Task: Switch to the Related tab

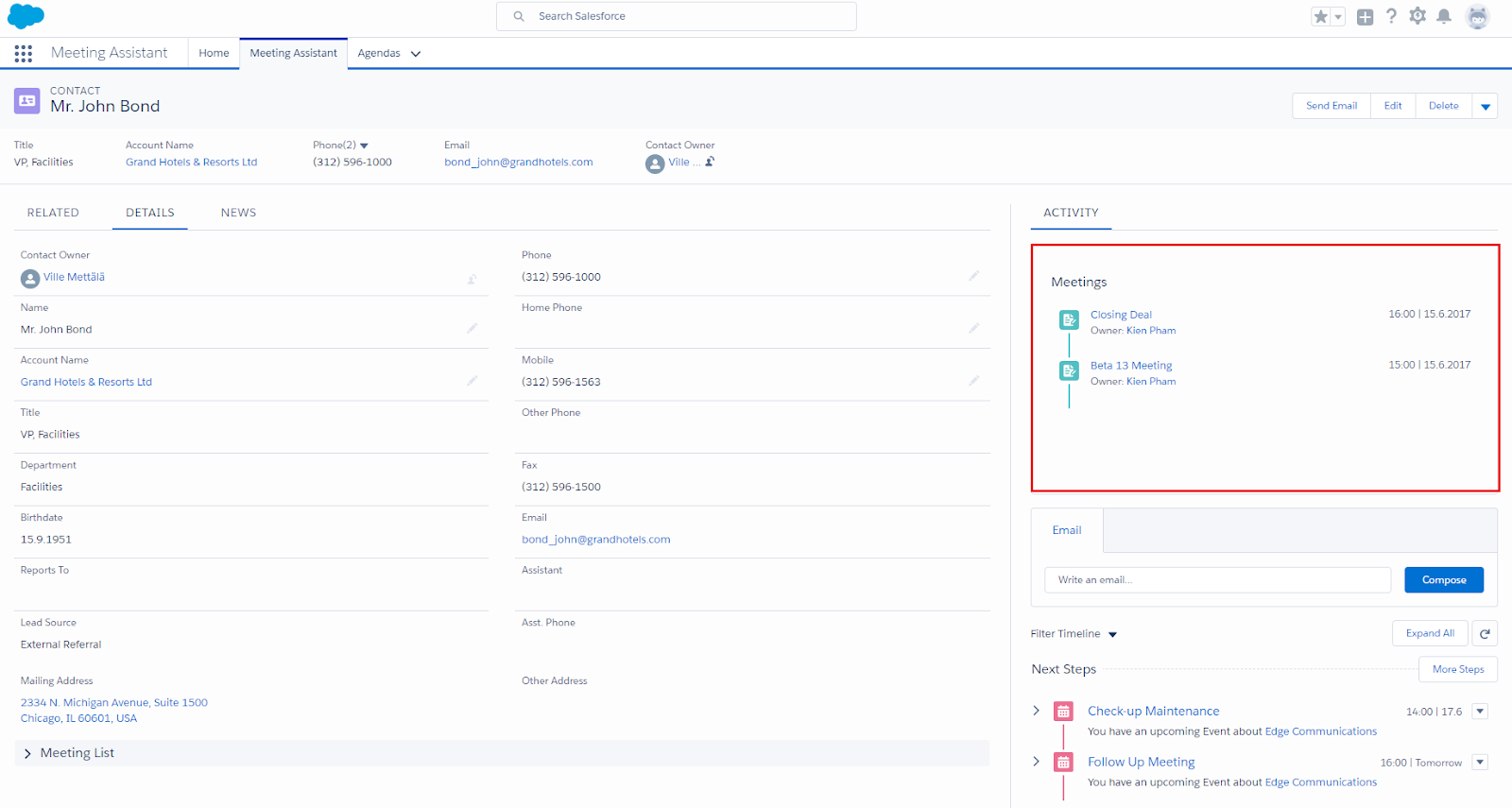Action: [x=53, y=213]
